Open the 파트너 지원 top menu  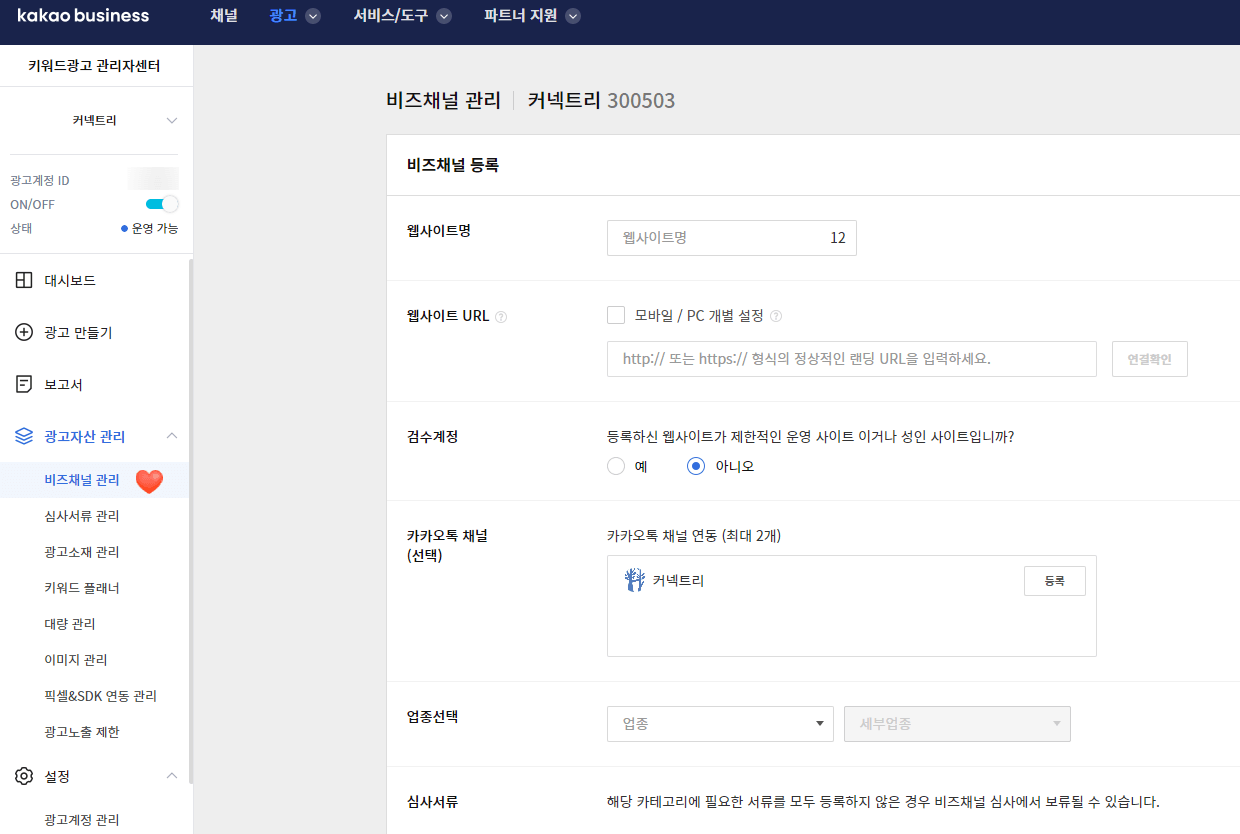[x=520, y=16]
